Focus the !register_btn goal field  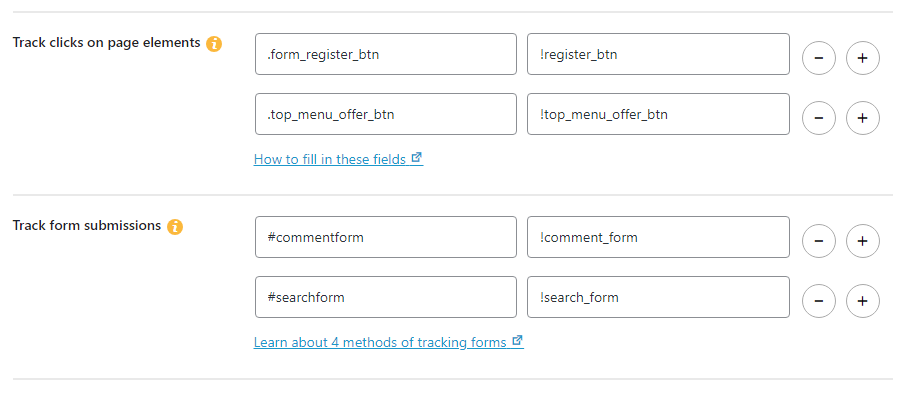[x=658, y=54]
